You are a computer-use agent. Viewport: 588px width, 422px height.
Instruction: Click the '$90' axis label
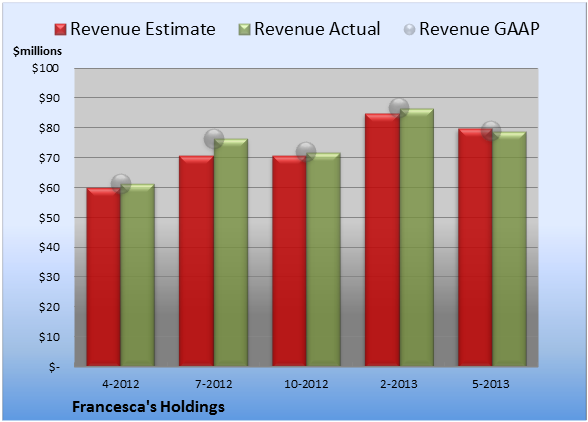[49, 98]
